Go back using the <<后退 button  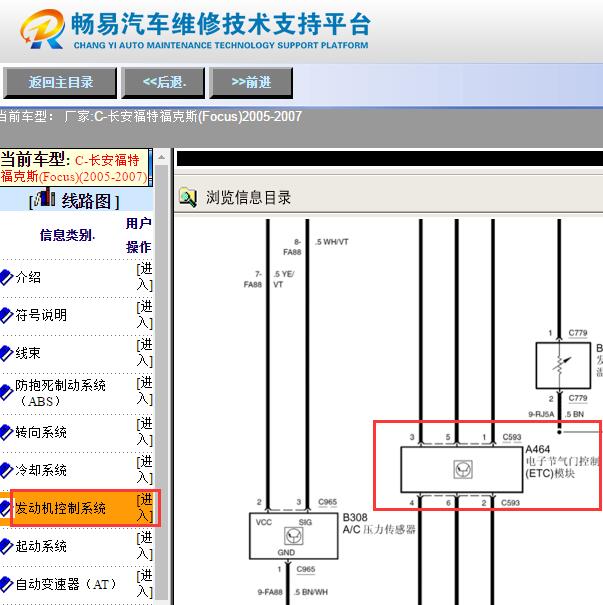(x=164, y=82)
